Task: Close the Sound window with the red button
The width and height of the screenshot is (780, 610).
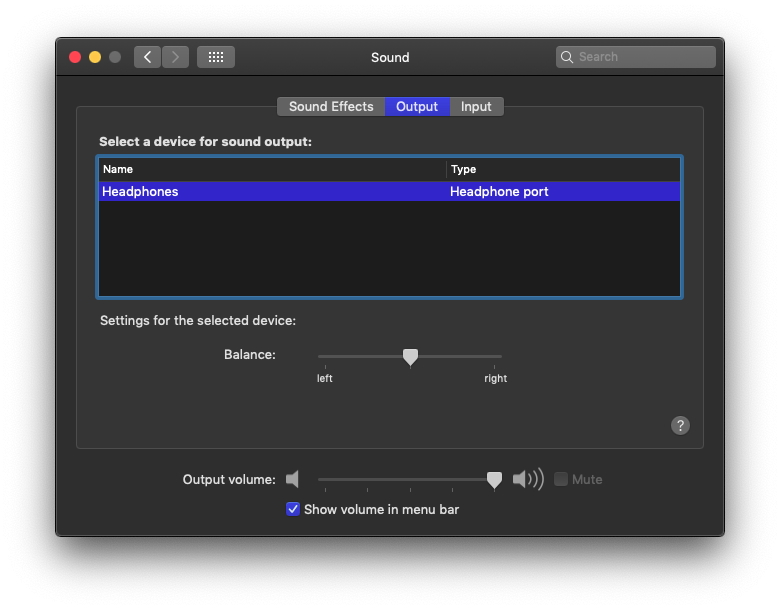Action: click(75, 57)
